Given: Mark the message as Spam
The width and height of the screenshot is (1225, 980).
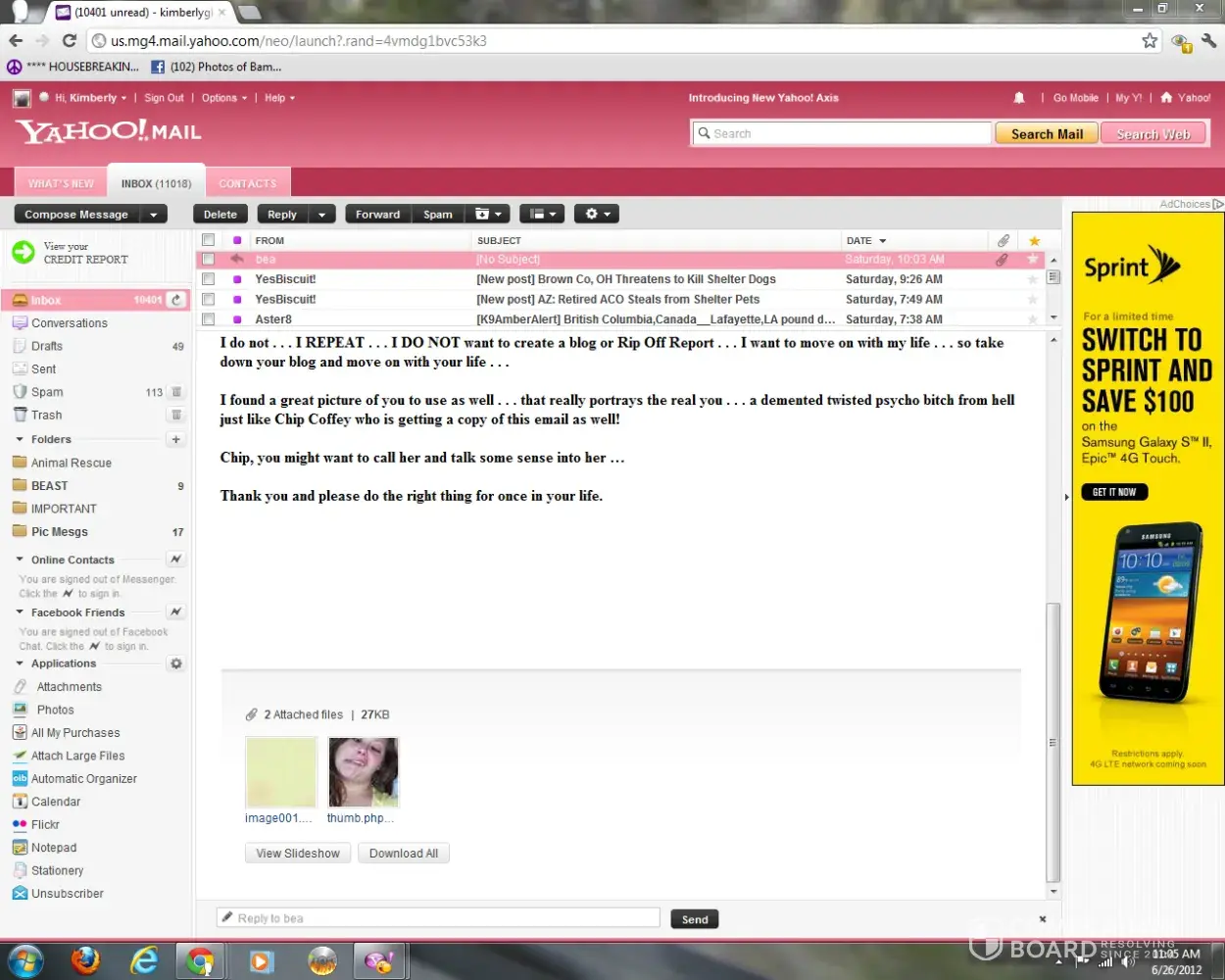Looking at the screenshot, I should [438, 215].
